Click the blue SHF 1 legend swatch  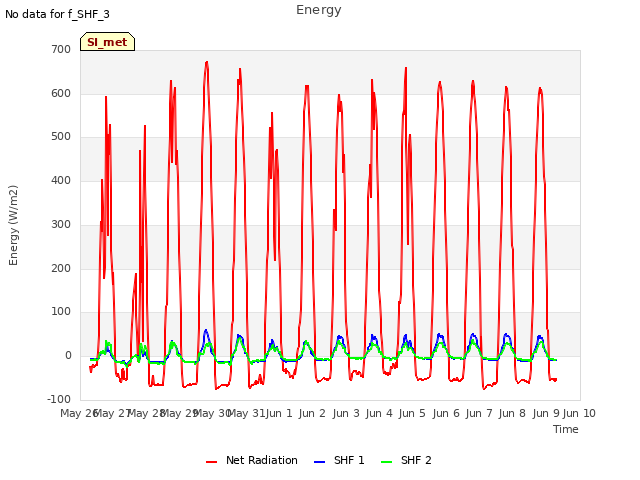(320, 462)
